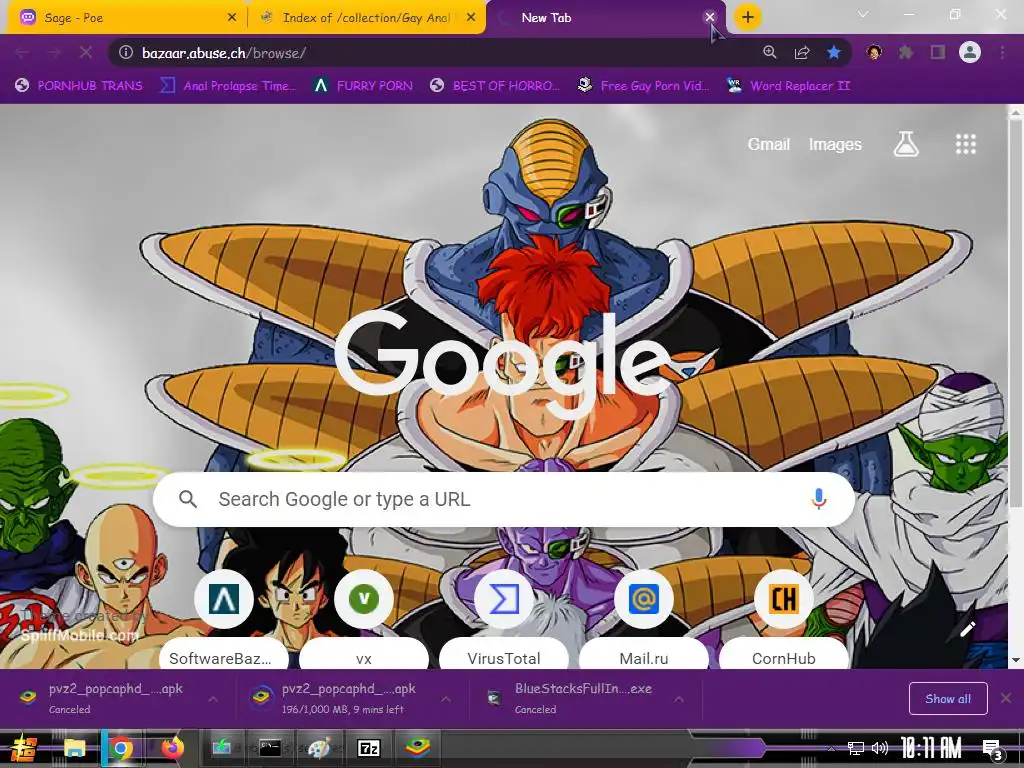This screenshot has width=1024, height=768.
Task: Open the Mail.ru shortcut tile
Action: pyautogui.click(x=643, y=620)
